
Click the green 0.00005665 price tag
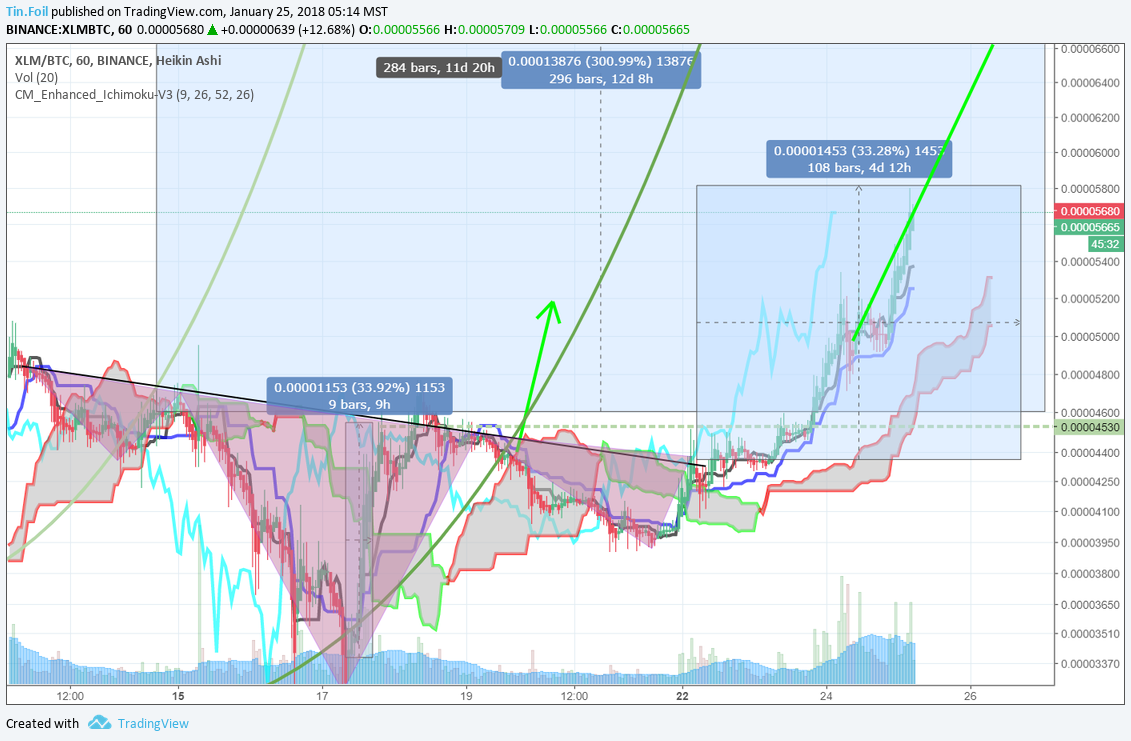(1091, 227)
